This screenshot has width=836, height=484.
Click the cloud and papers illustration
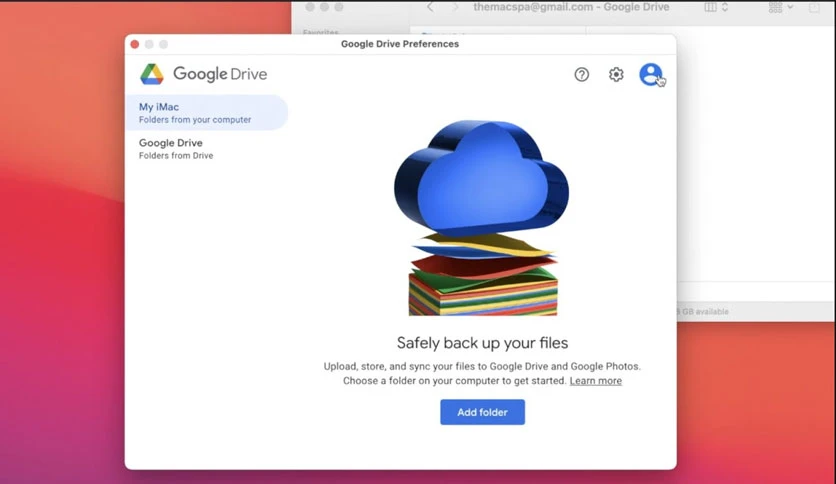click(482, 217)
